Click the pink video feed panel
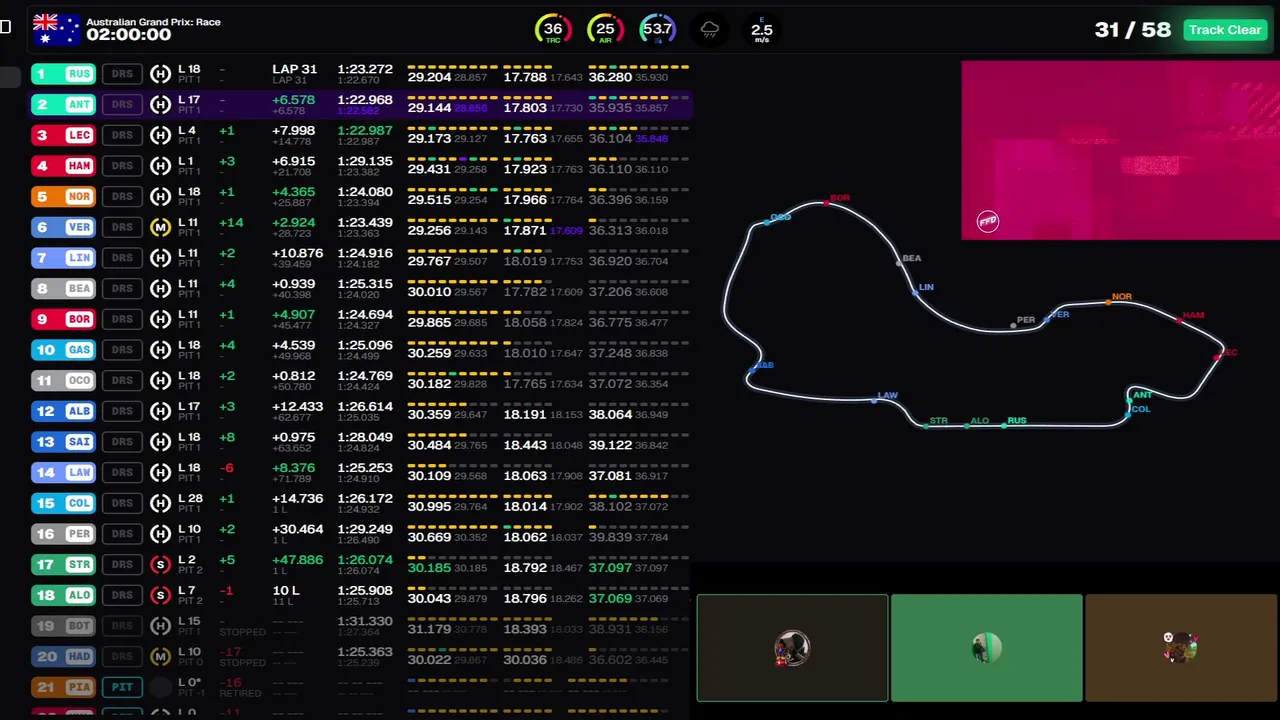This screenshot has width=1280, height=720. click(1120, 150)
